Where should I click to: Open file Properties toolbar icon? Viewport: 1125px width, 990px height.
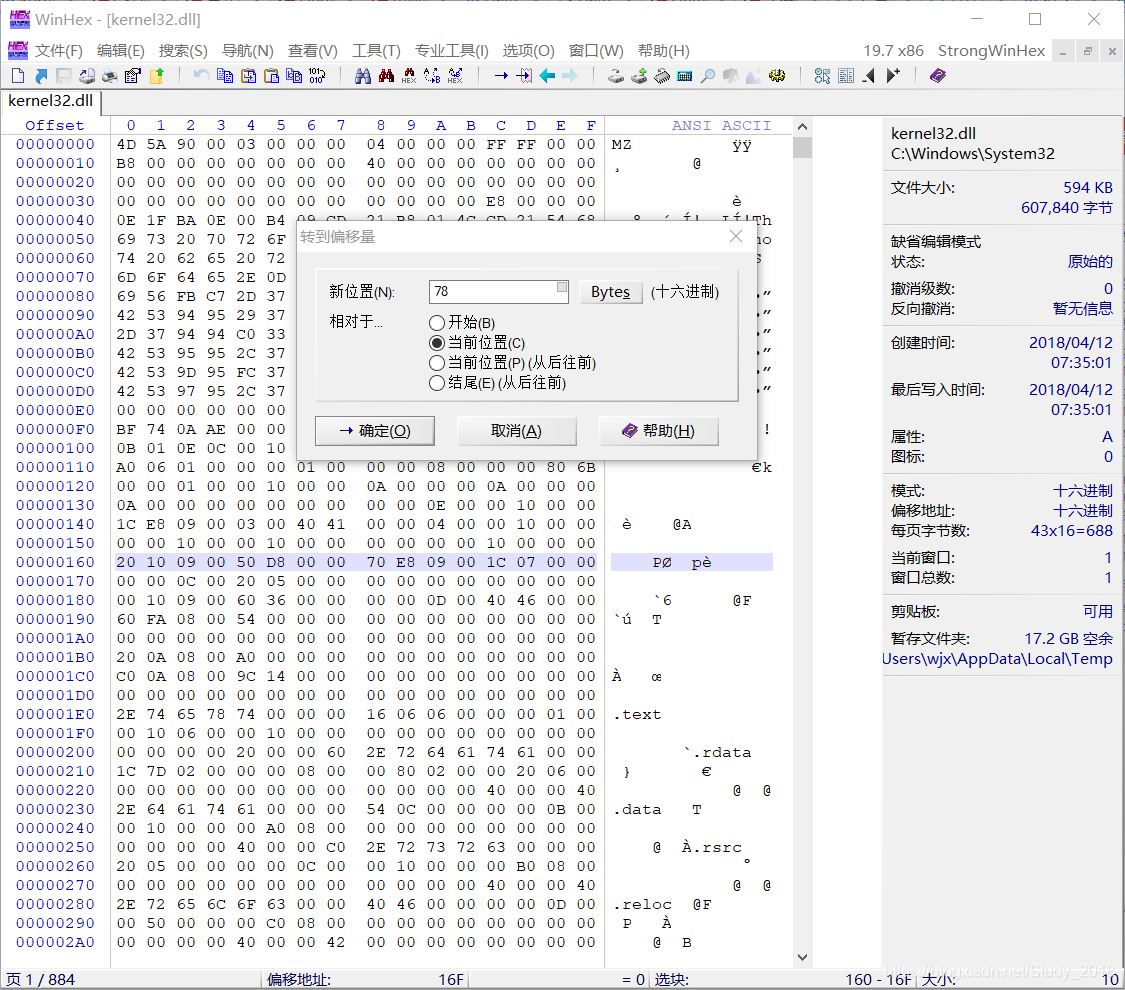pos(133,75)
